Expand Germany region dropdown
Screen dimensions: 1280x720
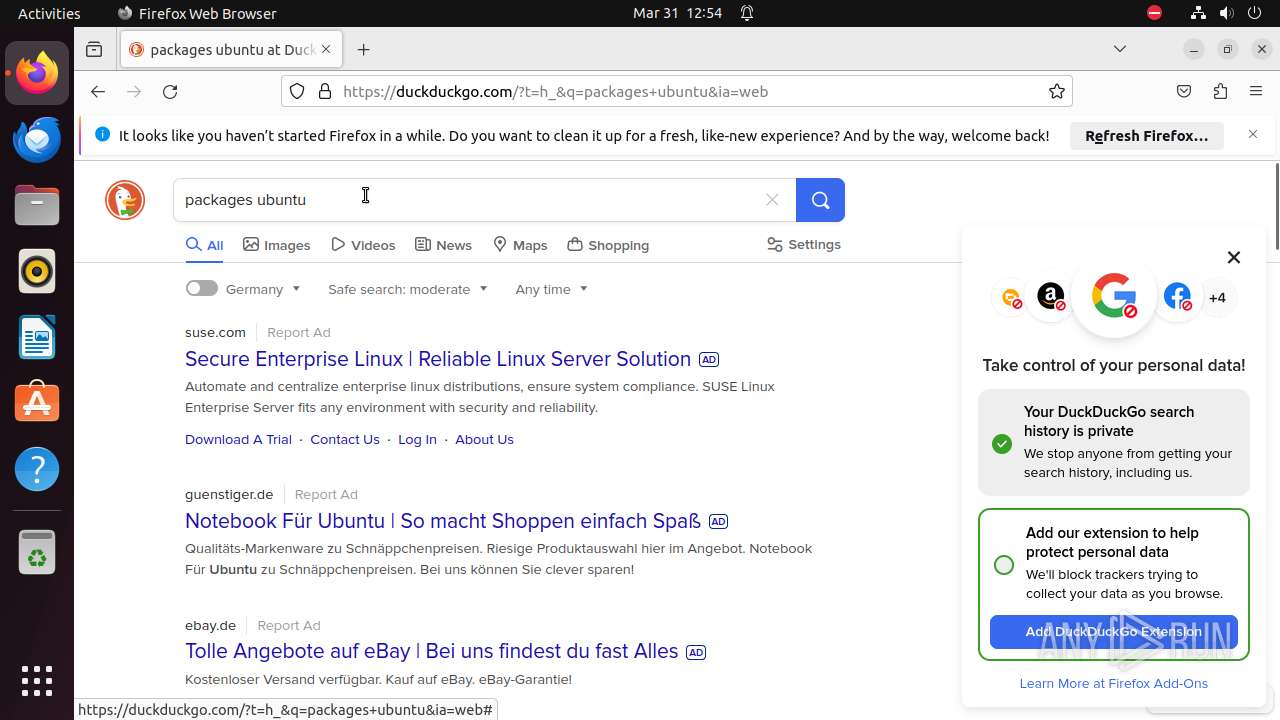coord(263,289)
